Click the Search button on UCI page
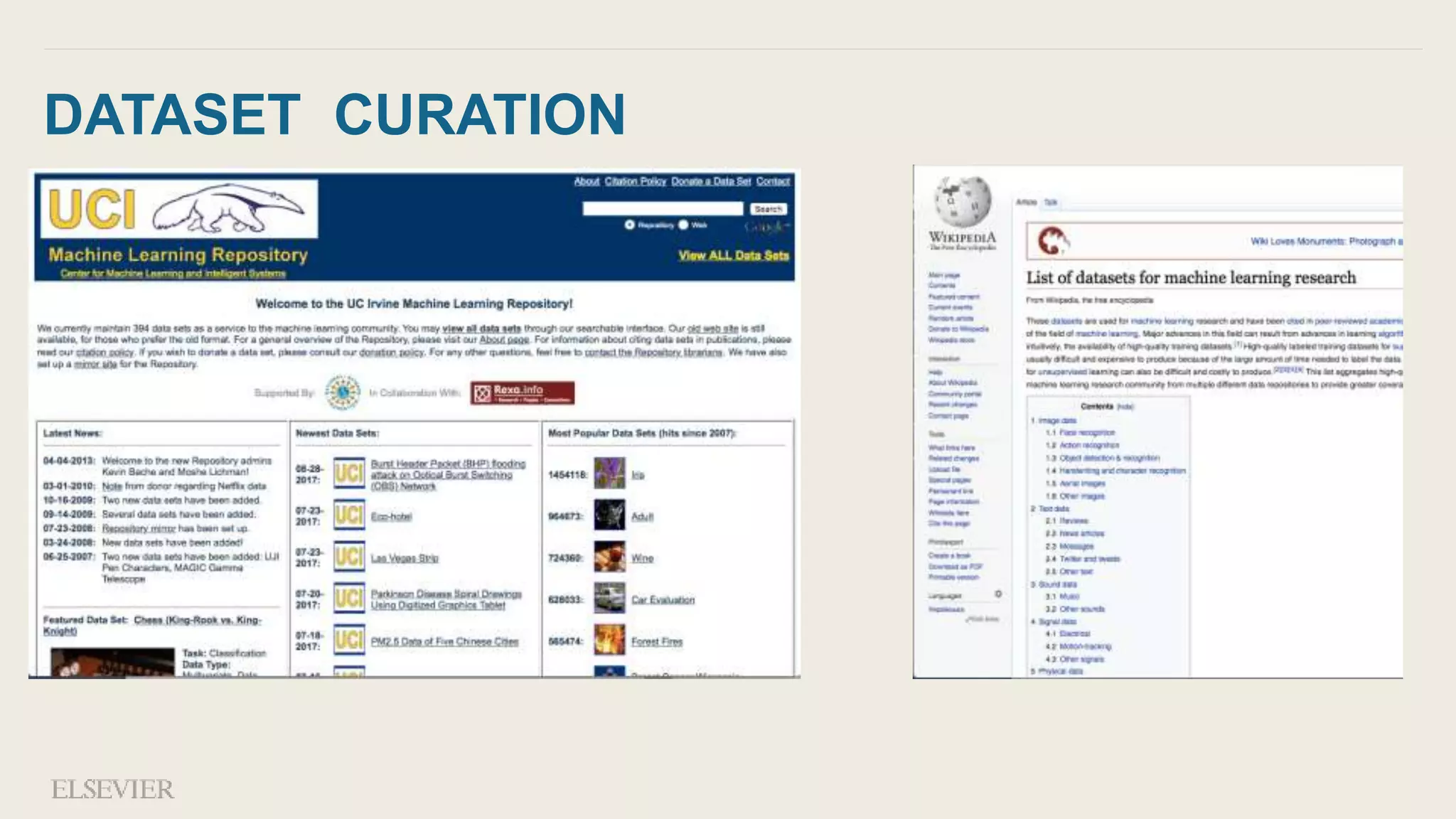 pyautogui.click(x=769, y=209)
